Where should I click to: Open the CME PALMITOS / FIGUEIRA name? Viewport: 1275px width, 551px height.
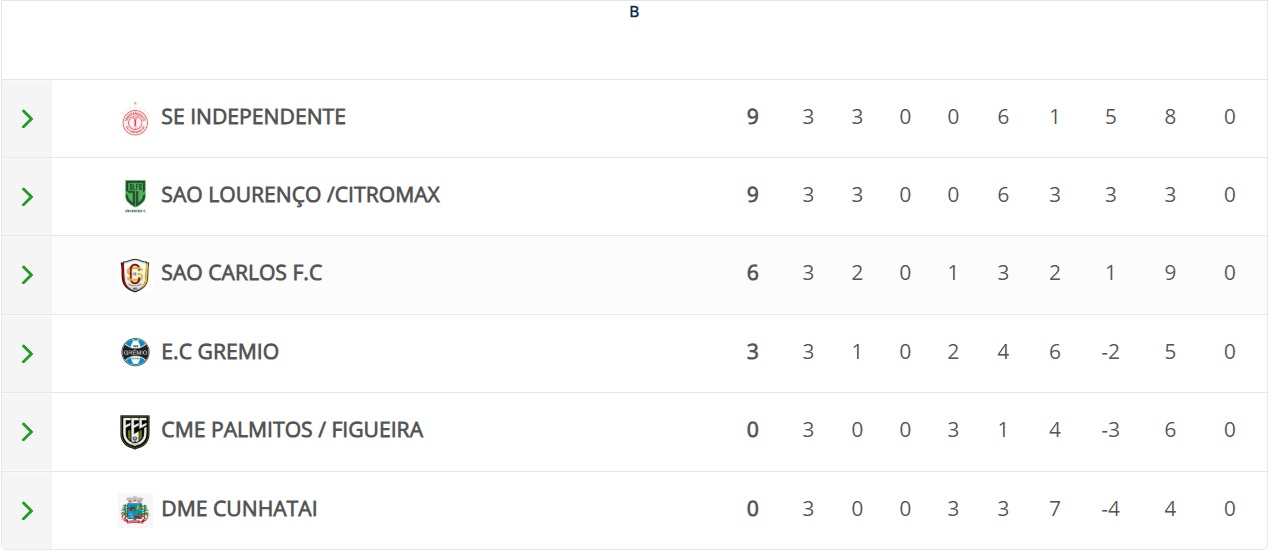[x=292, y=430]
